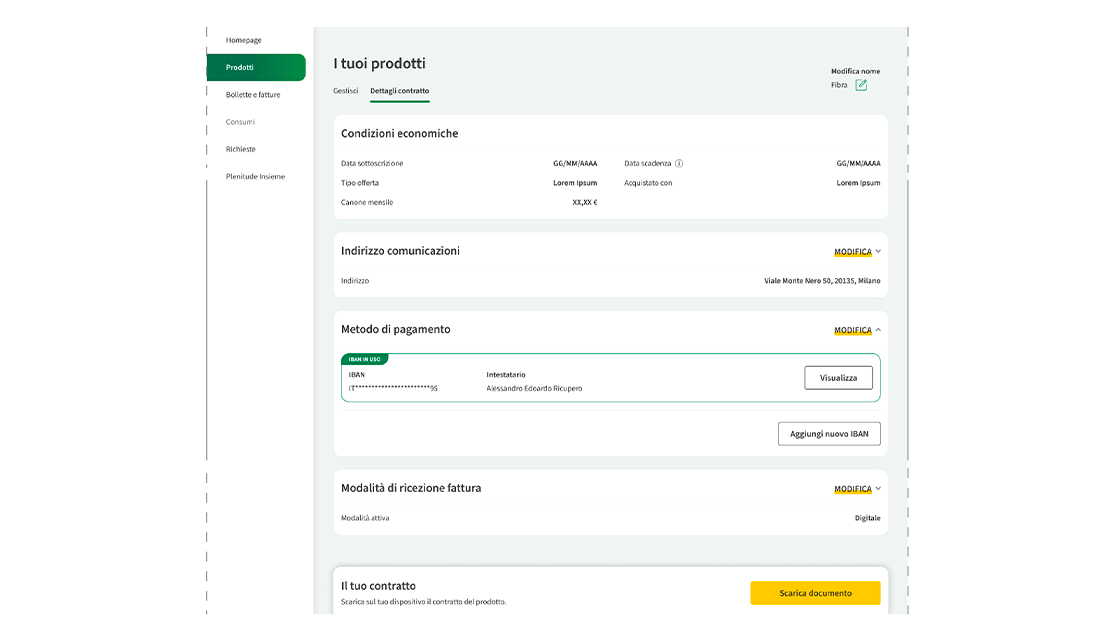This screenshot has width=1113, height=640.
Task: Switch to the Gestisci tab
Action: click(345, 91)
